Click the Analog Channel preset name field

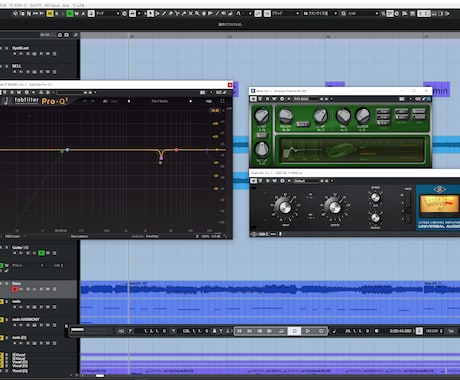[x=305, y=99]
